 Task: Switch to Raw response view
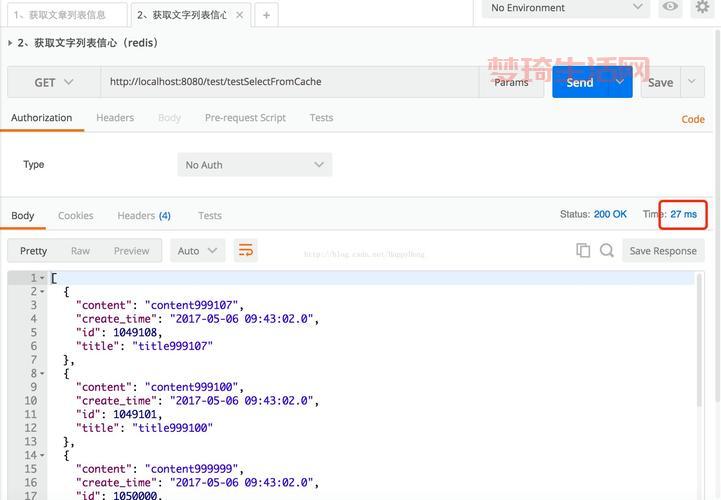click(80, 251)
